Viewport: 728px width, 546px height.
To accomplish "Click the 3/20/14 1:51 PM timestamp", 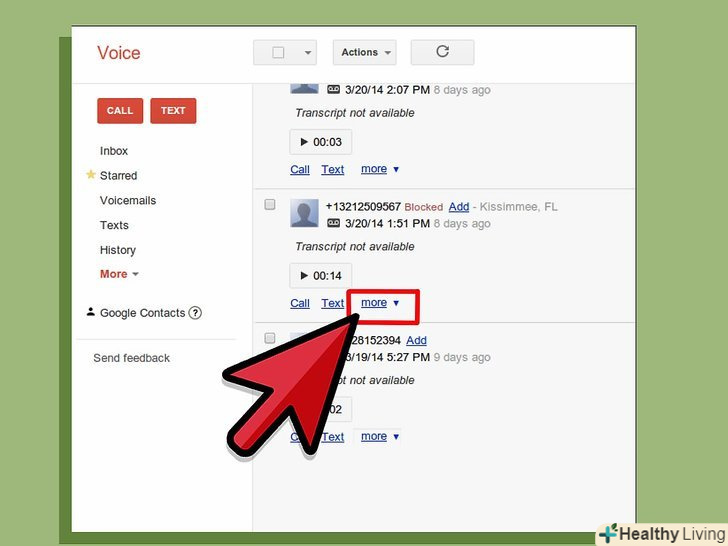I will pyautogui.click(x=388, y=223).
